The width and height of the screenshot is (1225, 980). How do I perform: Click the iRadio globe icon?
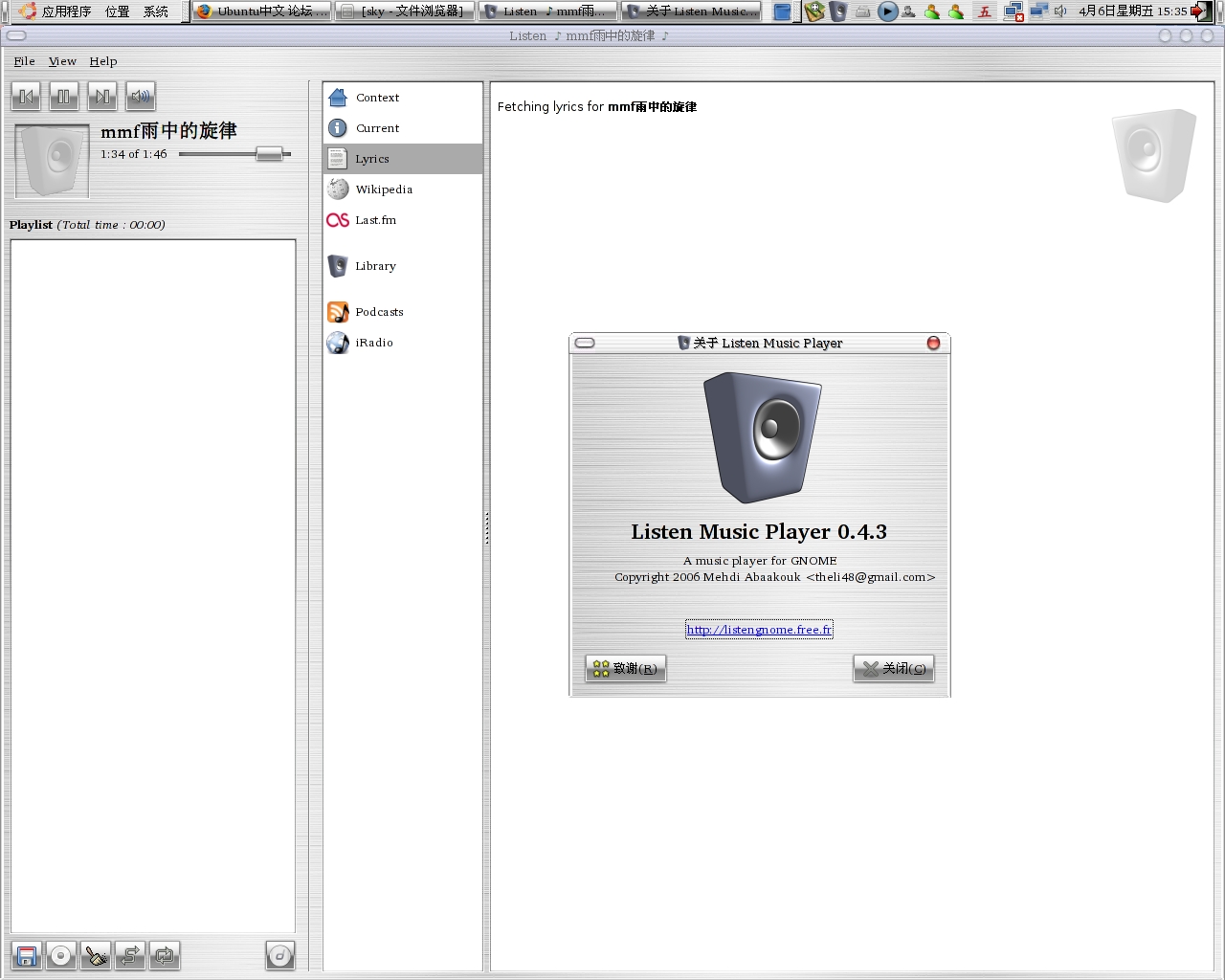pyautogui.click(x=338, y=343)
